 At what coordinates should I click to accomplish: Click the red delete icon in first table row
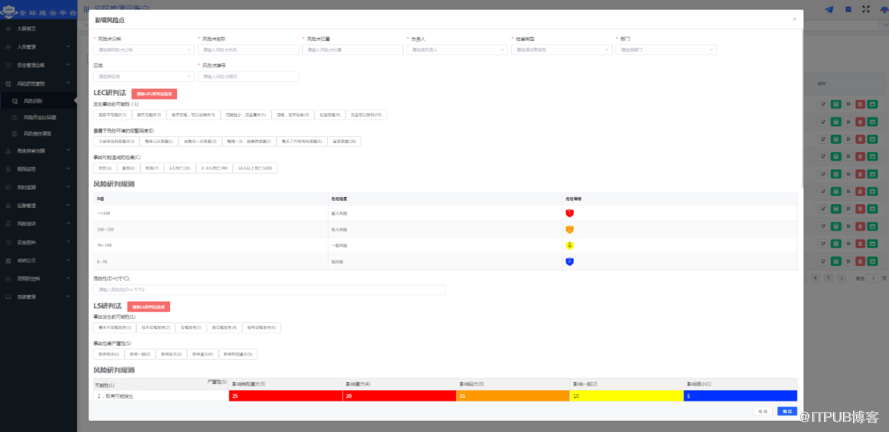(x=860, y=105)
